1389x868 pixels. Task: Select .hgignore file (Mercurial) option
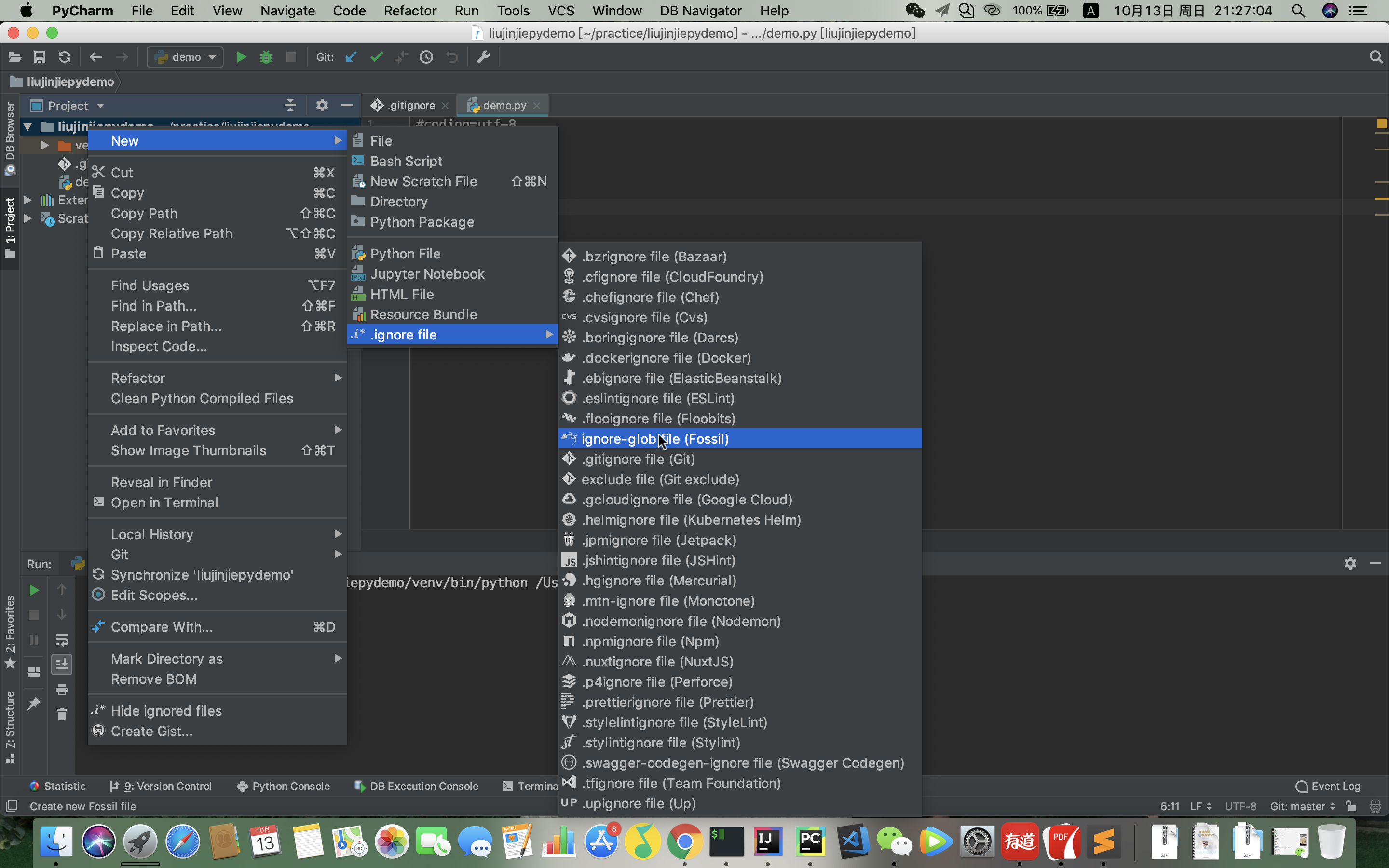point(740,581)
